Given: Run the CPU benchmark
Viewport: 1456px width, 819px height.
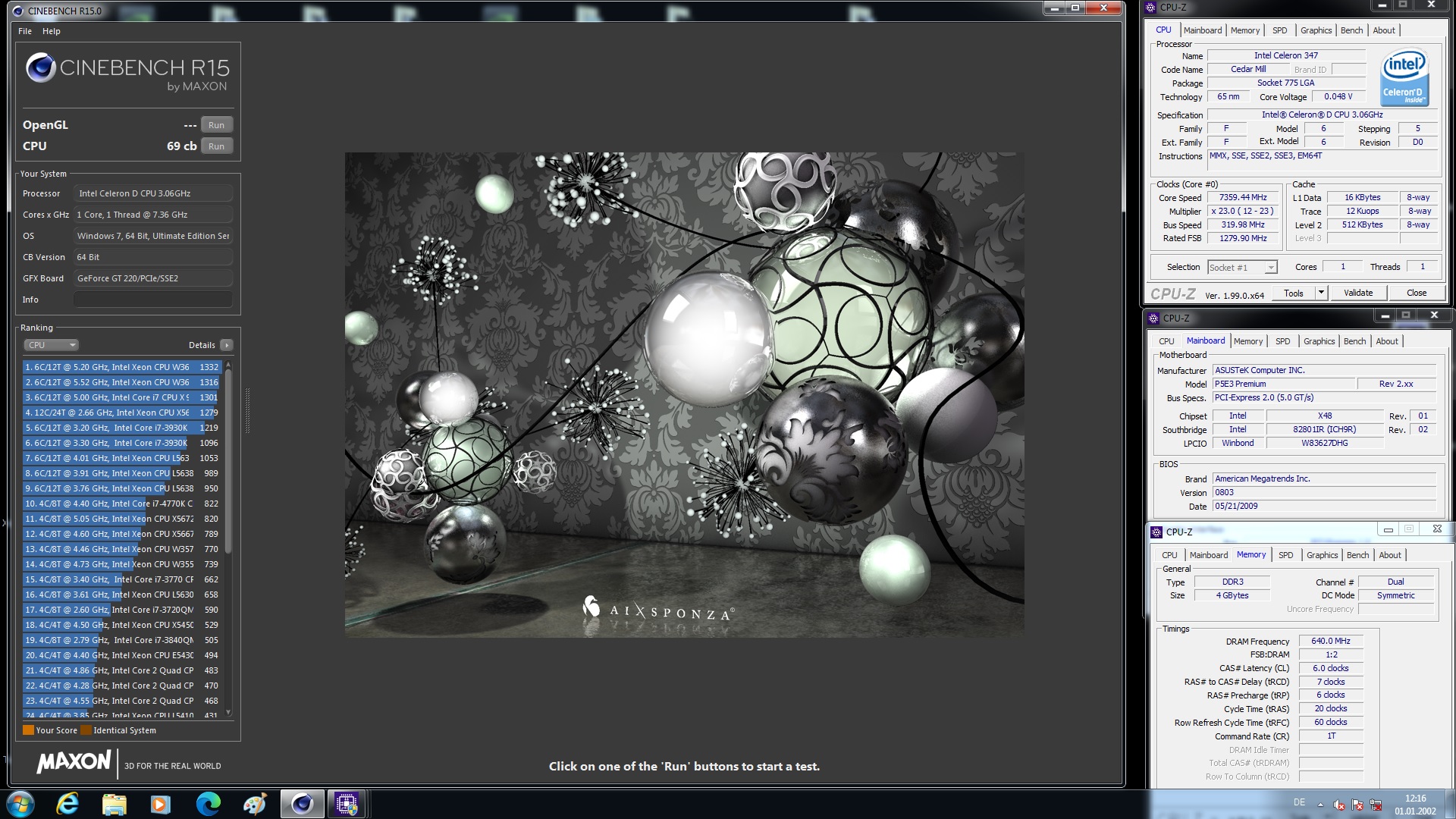Looking at the screenshot, I should [216, 146].
